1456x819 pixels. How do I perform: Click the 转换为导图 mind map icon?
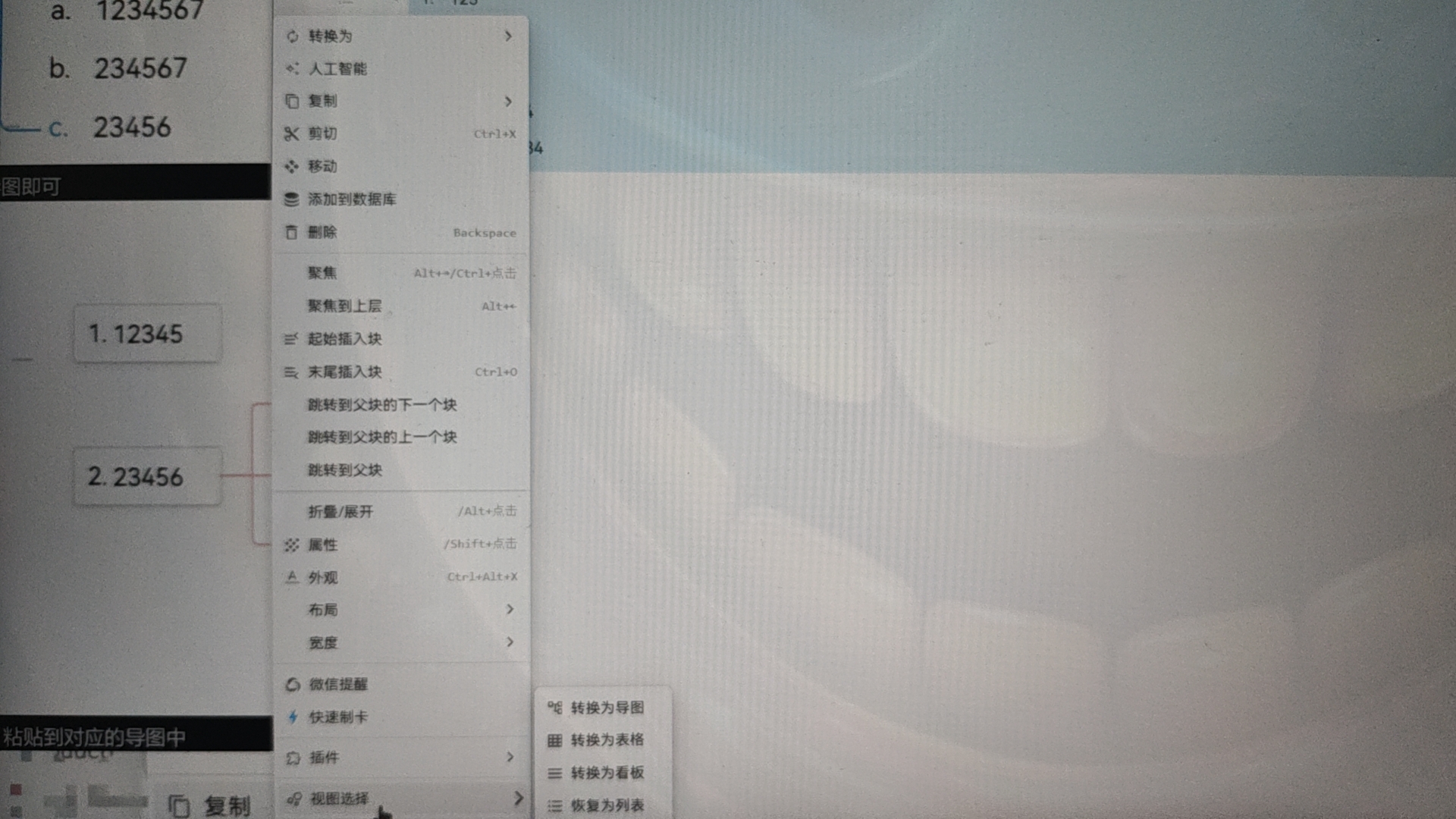(554, 708)
